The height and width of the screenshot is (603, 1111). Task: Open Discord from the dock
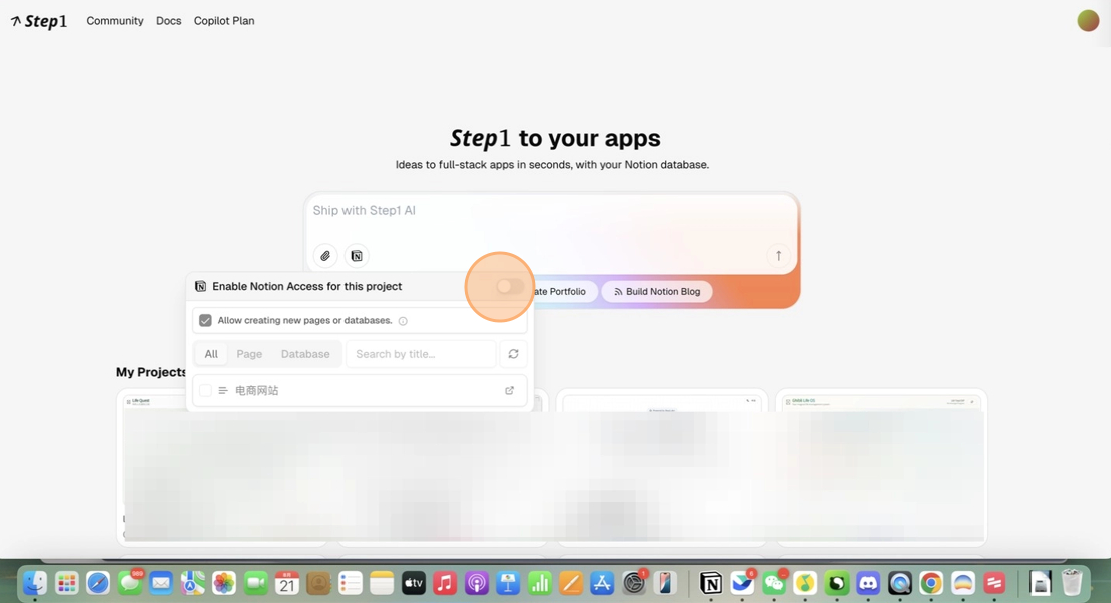click(x=868, y=582)
